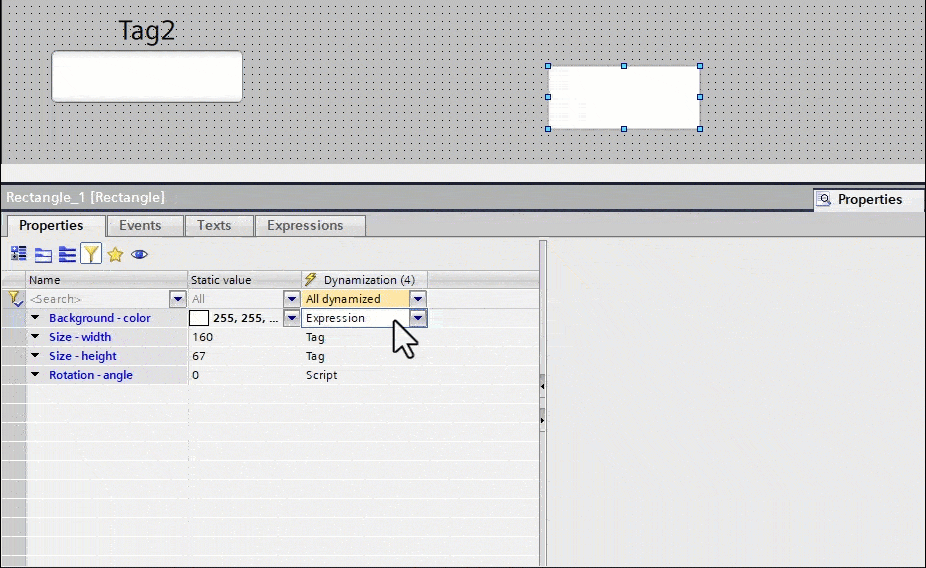Select the 'Size - height' property name
The width and height of the screenshot is (926, 568).
click(x=83, y=356)
